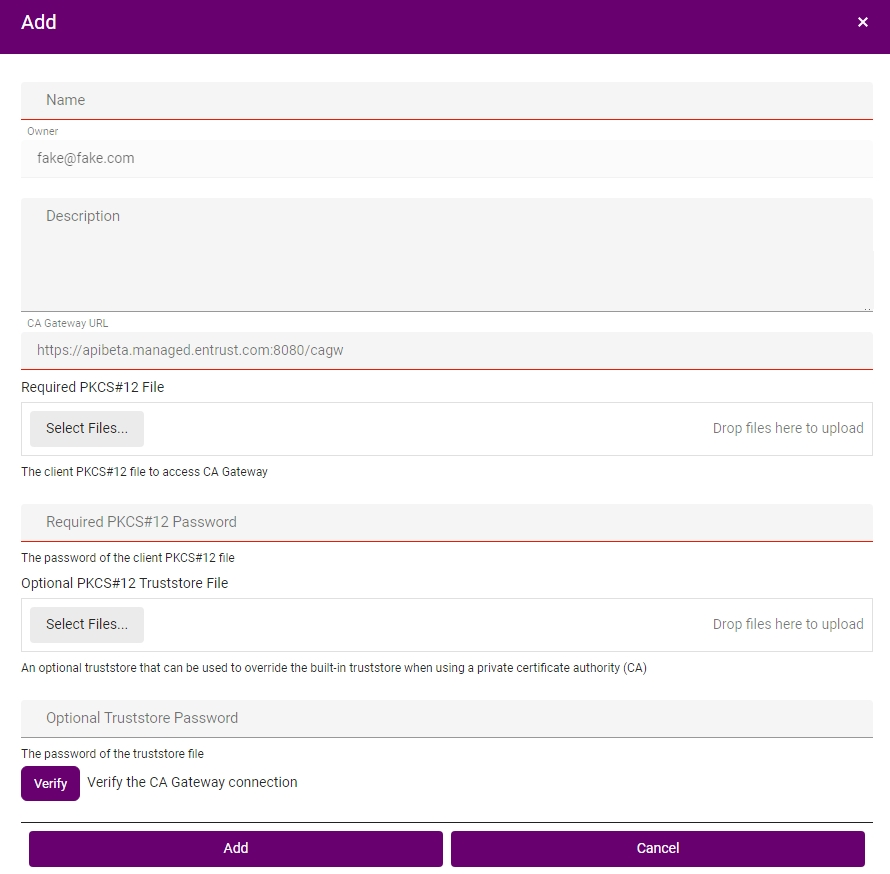Click into the Name input field
Image resolution: width=890 pixels, height=874 pixels.
click(x=447, y=100)
